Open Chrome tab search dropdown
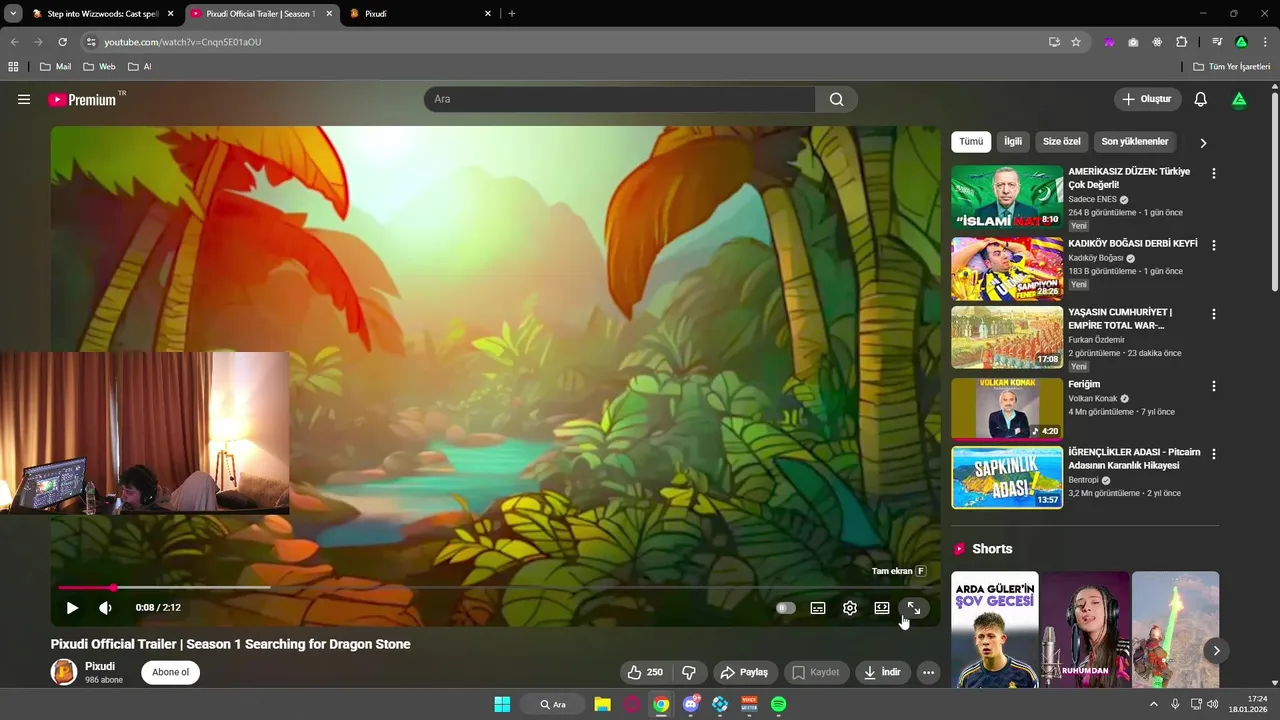The image size is (1280, 720). point(13,14)
